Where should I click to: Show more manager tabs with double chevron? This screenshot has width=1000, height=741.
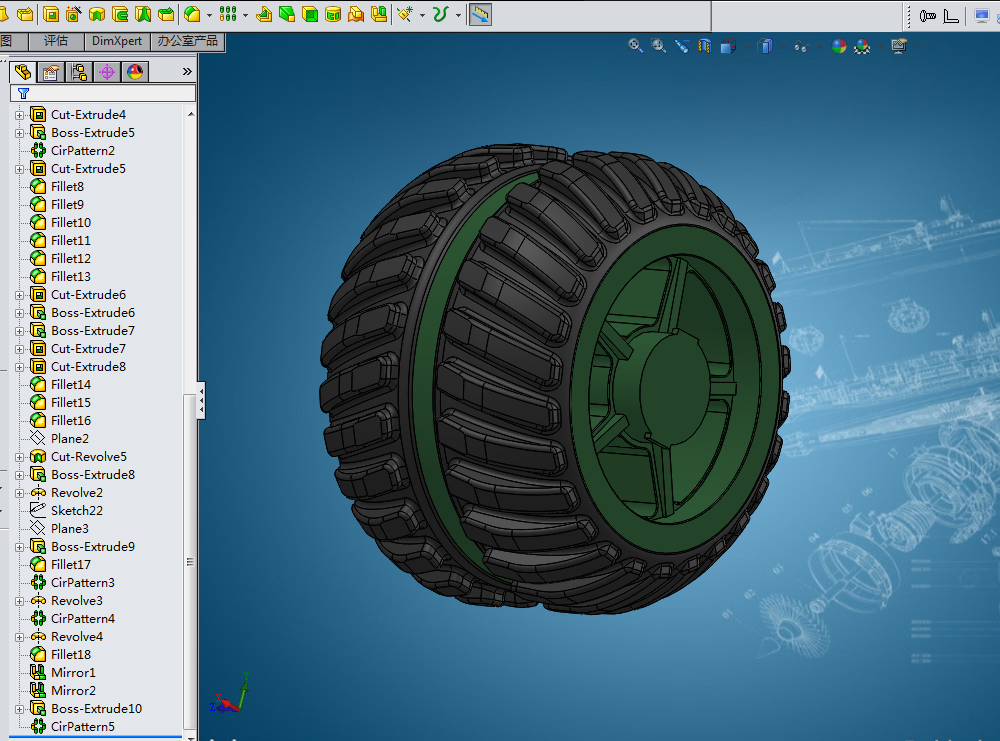click(187, 71)
